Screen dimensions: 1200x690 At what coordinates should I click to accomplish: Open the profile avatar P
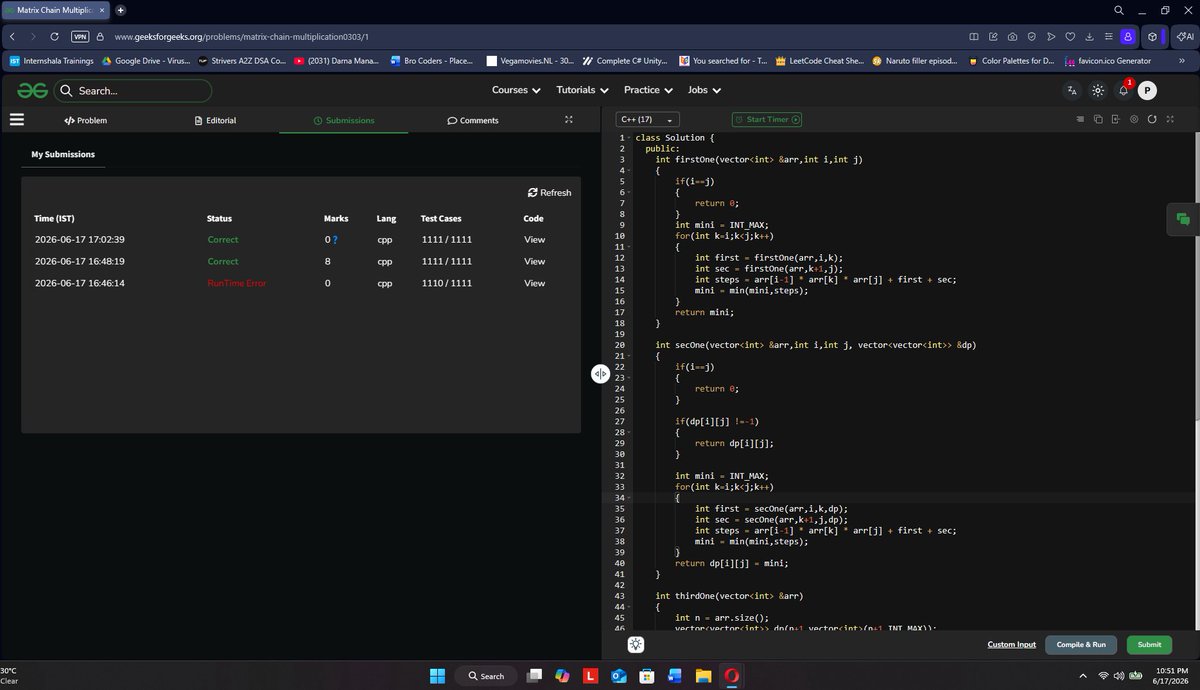pos(1147,90)
